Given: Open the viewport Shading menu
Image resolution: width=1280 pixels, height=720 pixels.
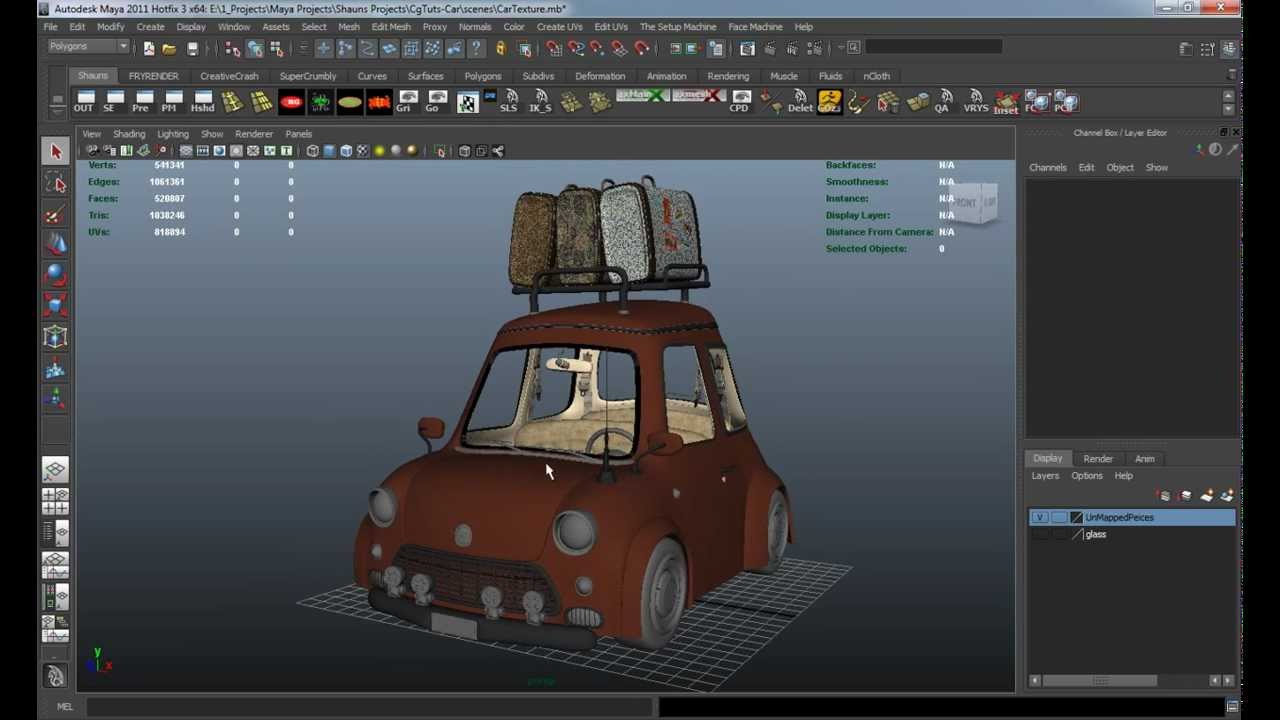Looking at the screenshot, I should click(x=129, y=134).
